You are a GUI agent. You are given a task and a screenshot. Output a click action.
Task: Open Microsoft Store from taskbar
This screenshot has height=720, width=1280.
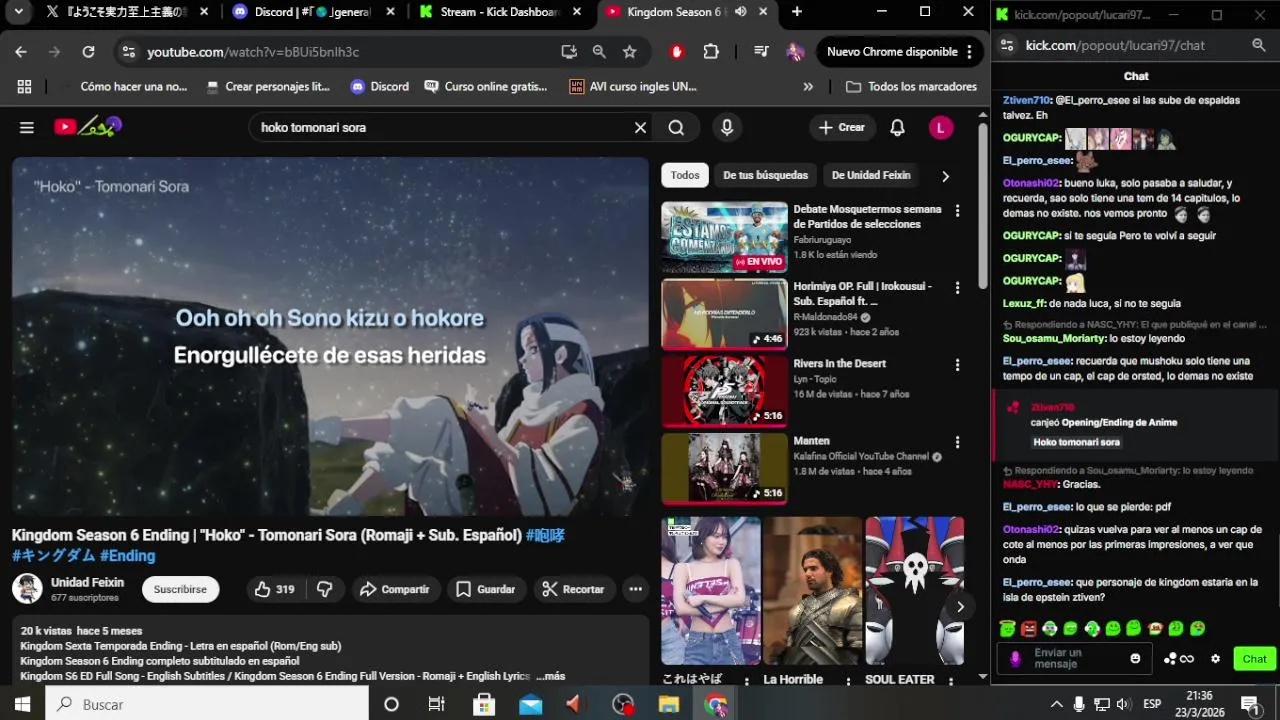[483, 704]
